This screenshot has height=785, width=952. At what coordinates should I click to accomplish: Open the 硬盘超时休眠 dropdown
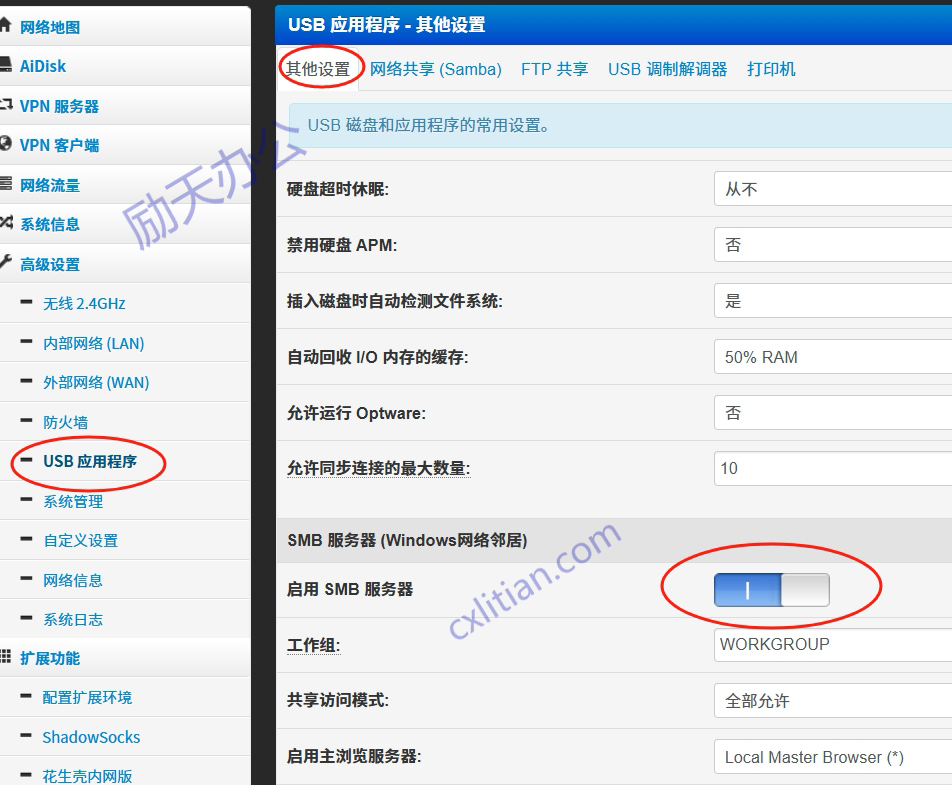(832, 189)
